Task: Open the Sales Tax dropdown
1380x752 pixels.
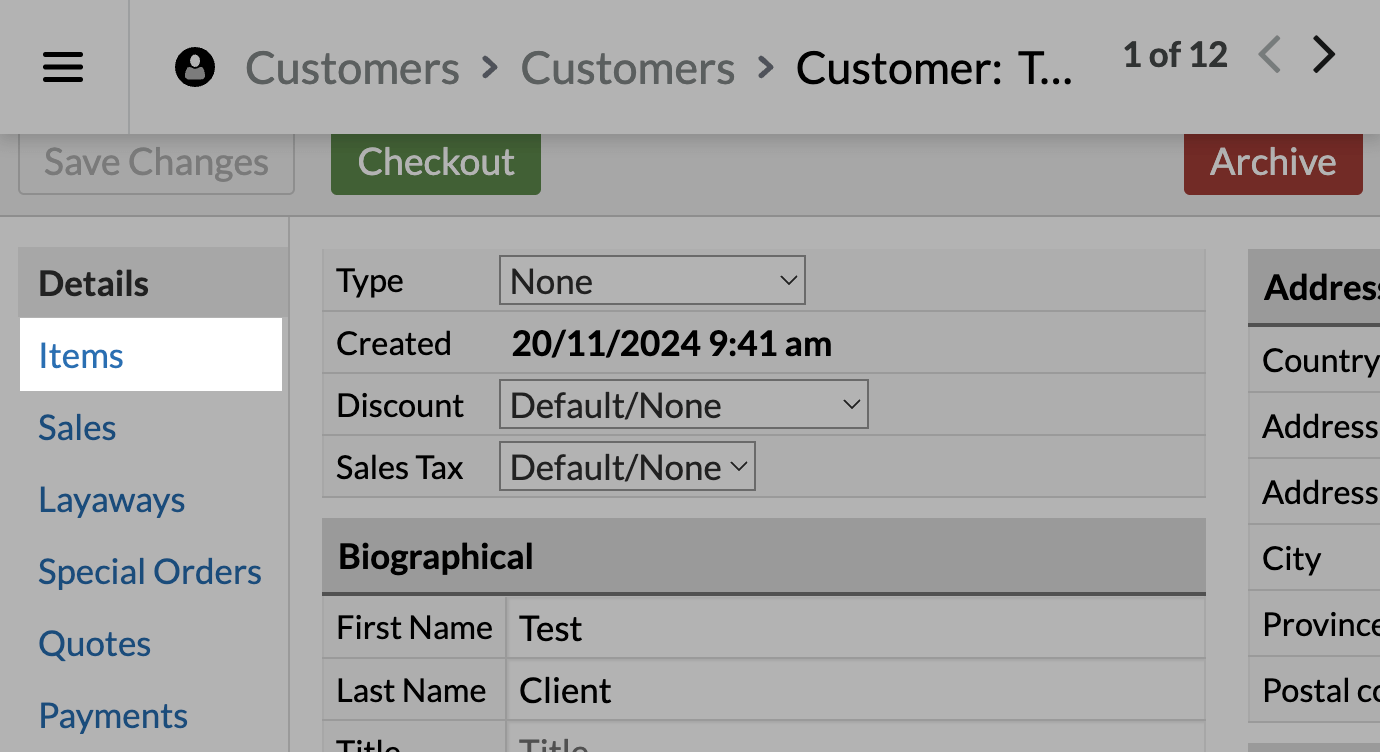Action: [x=627, y=467]
